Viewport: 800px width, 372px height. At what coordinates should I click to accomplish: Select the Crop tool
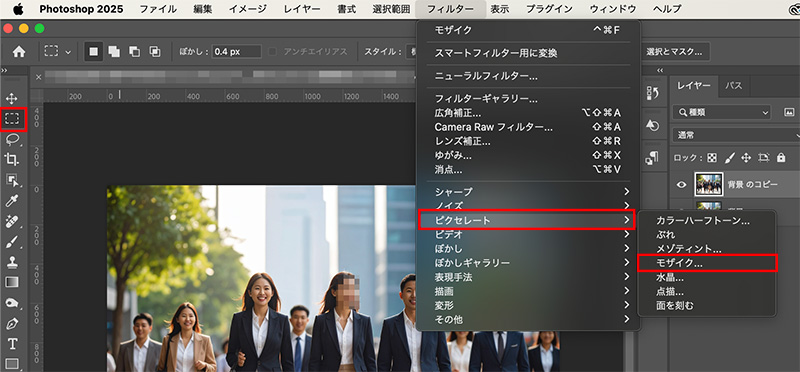(12, 160)
